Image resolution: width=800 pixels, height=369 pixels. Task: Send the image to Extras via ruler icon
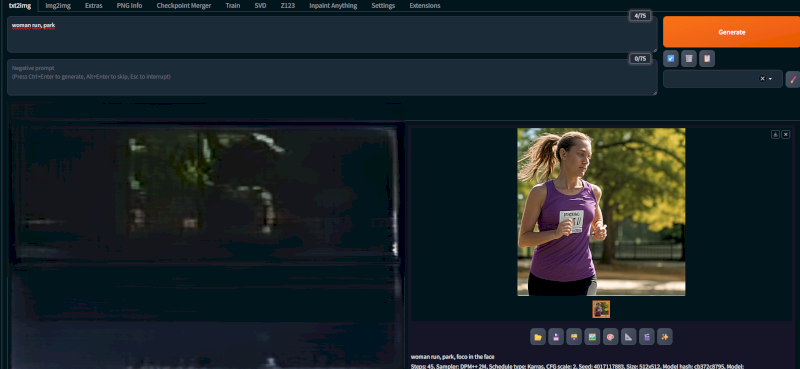coord(629,337)
